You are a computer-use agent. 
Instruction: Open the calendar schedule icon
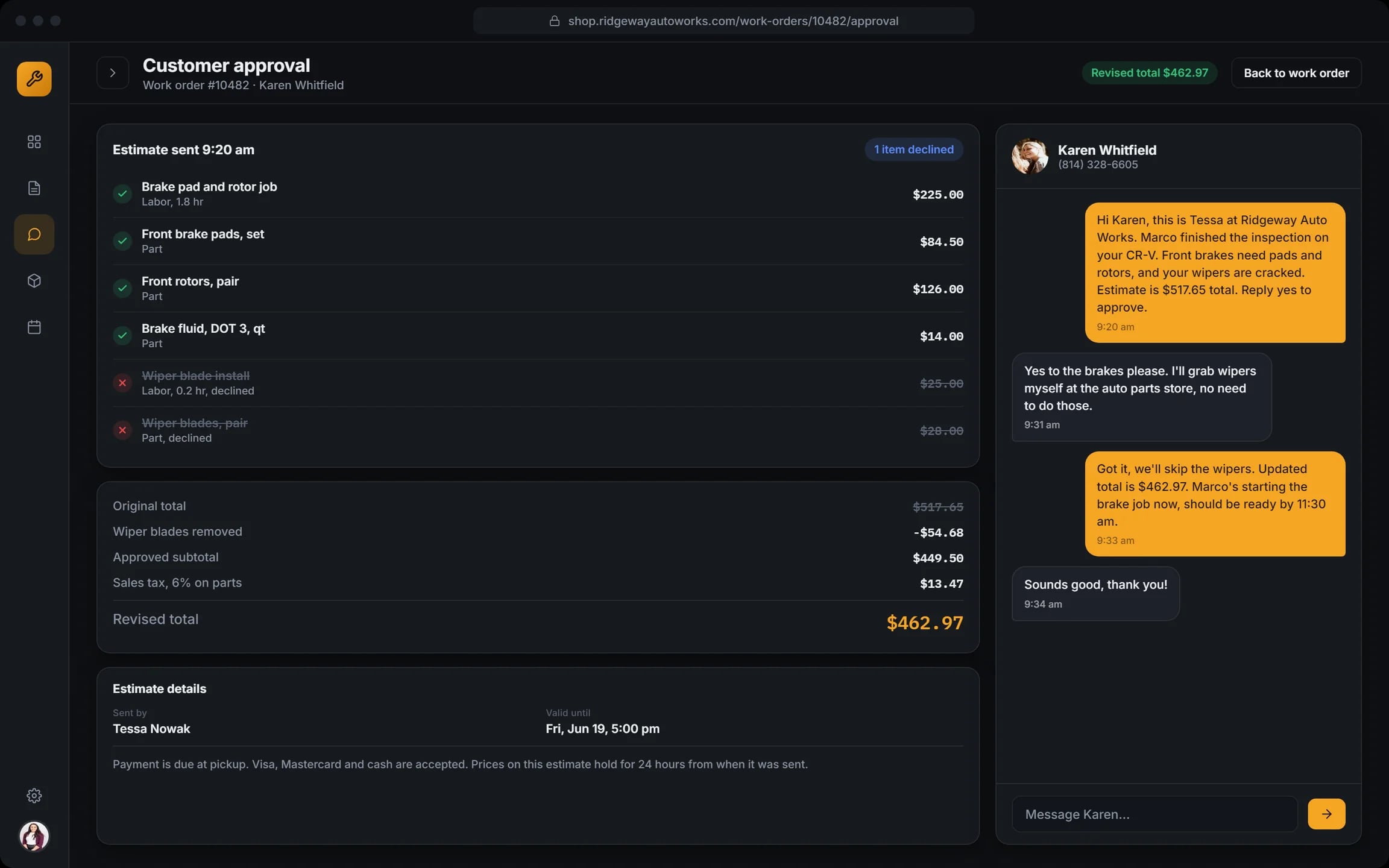point(34,327)
